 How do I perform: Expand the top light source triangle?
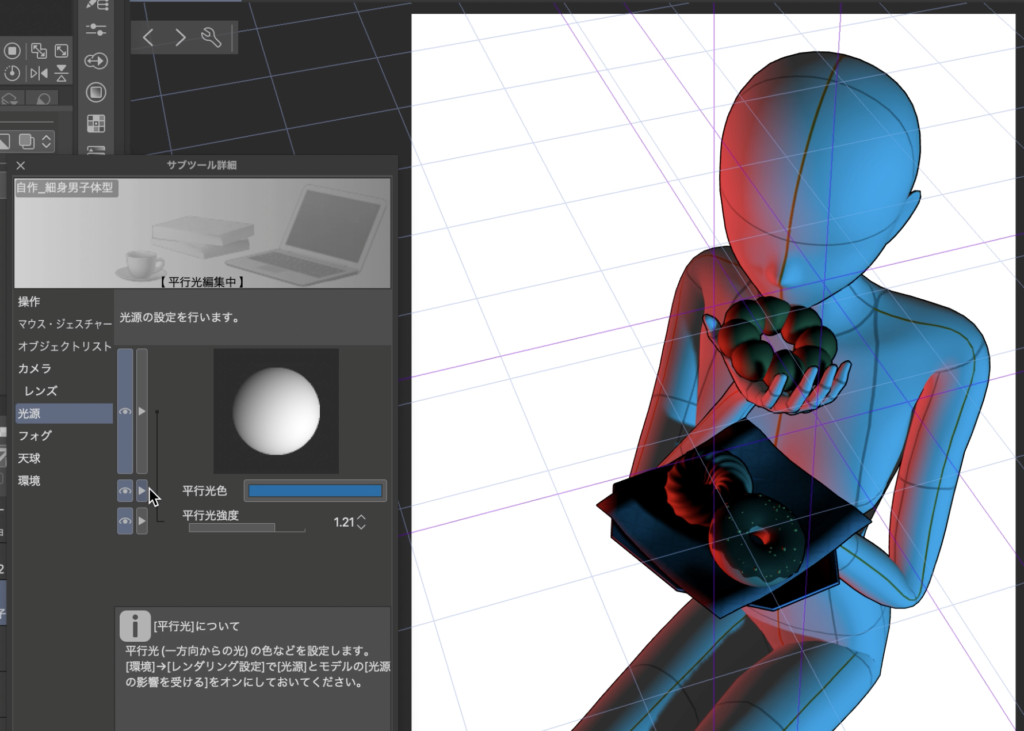tap(142, 411)
